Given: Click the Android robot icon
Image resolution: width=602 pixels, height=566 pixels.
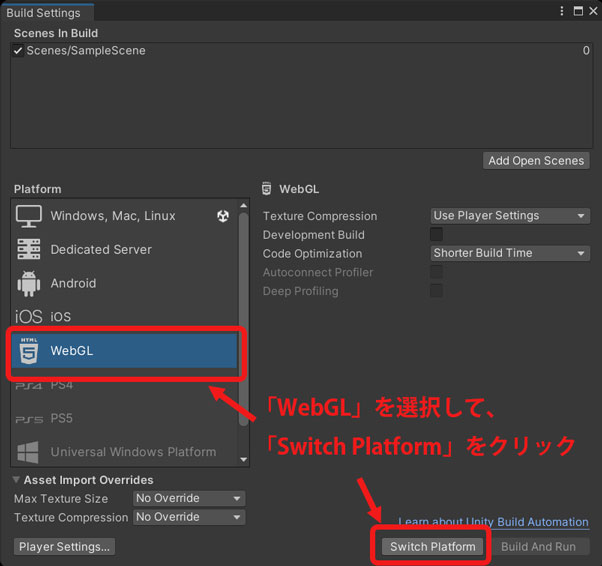Looking at the screenshot, I should point(29,283).
